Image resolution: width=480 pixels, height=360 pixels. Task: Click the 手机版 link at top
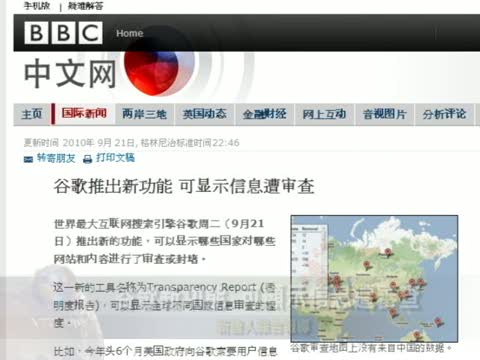coord(37,6)
